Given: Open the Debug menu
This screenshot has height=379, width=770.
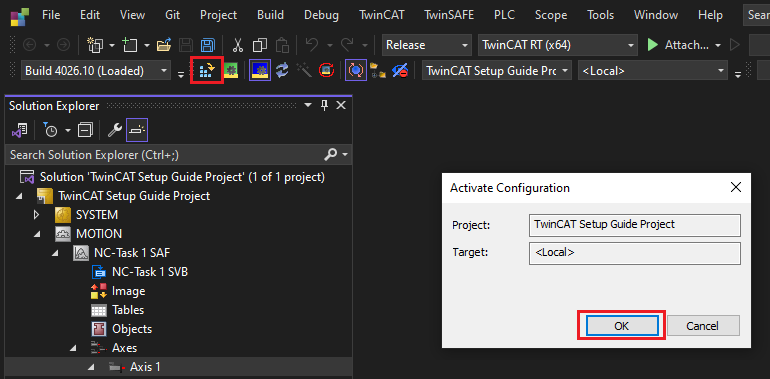Looking at the screenshot, I should (x=321, y=15).
